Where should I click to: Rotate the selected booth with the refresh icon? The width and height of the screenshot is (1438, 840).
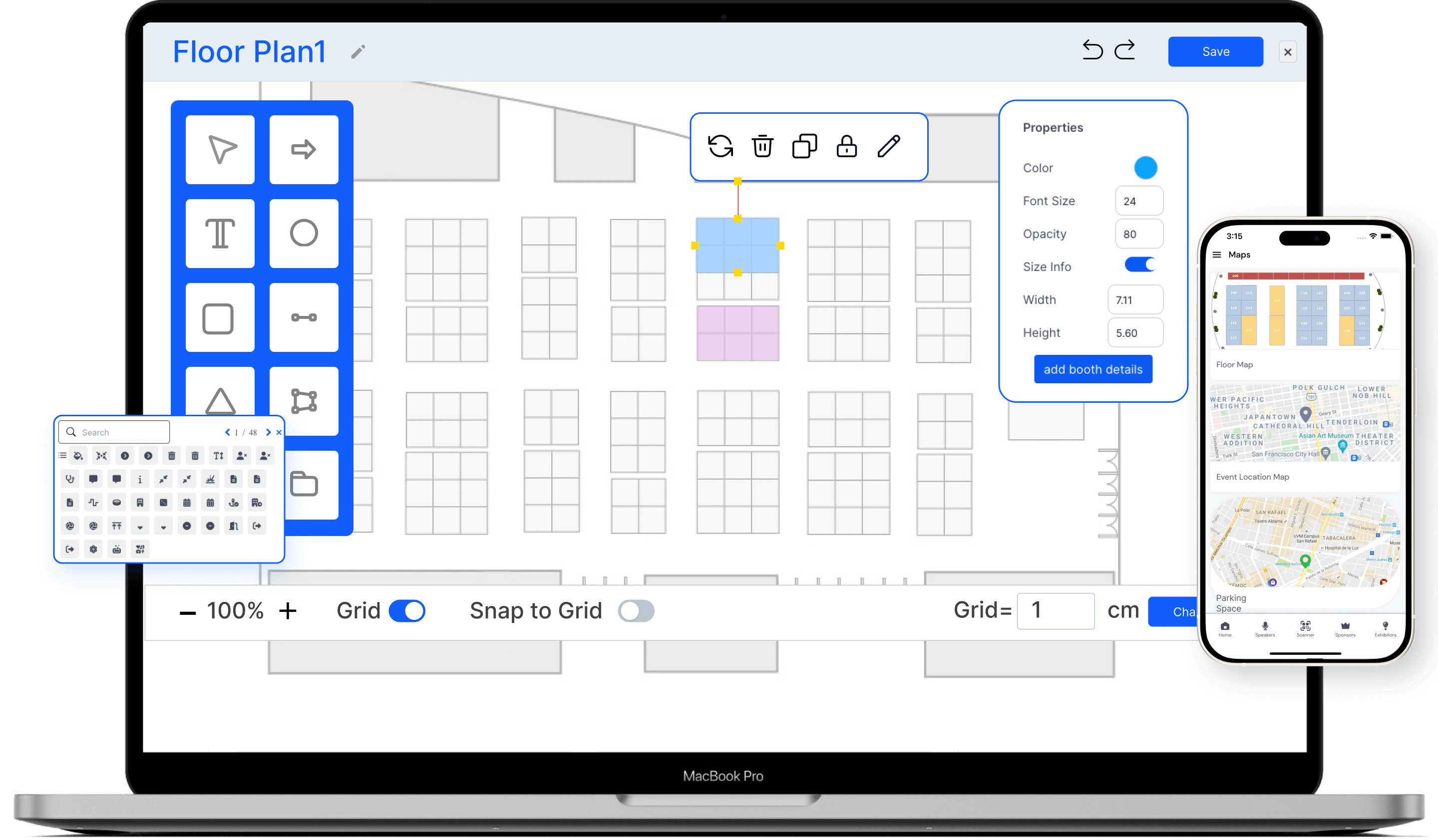(720, 146)
